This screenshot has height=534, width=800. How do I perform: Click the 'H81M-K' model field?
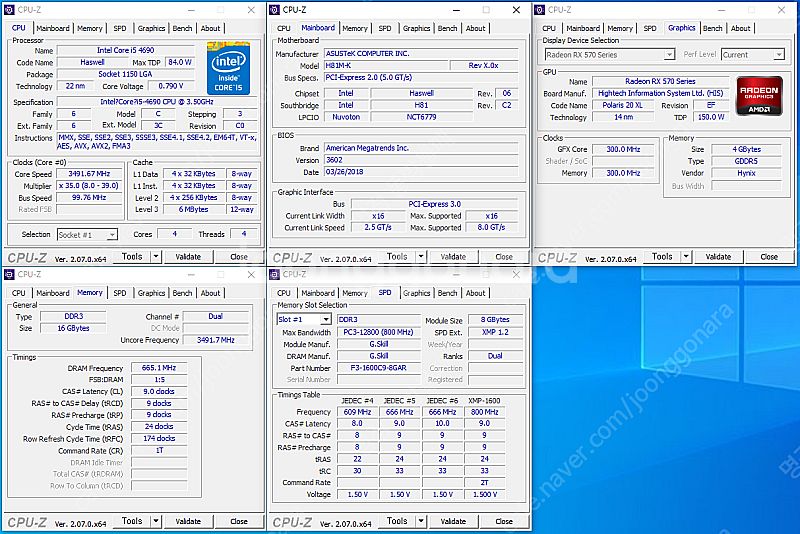point(386,66)
